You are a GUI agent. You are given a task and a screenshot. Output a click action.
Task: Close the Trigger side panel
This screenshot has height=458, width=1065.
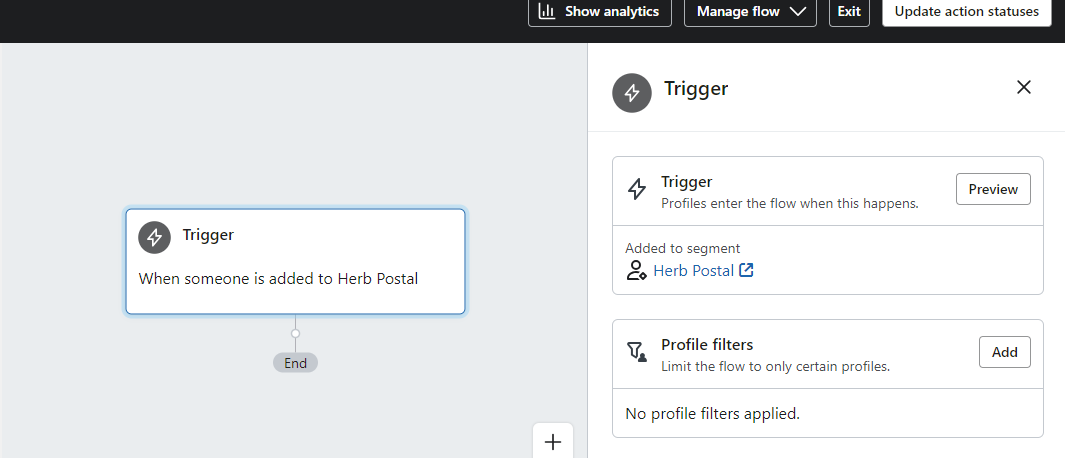[x=1024, y=87]
